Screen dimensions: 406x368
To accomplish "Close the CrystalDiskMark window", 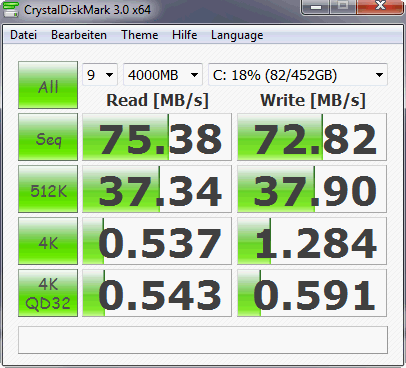I will [380, 6].
